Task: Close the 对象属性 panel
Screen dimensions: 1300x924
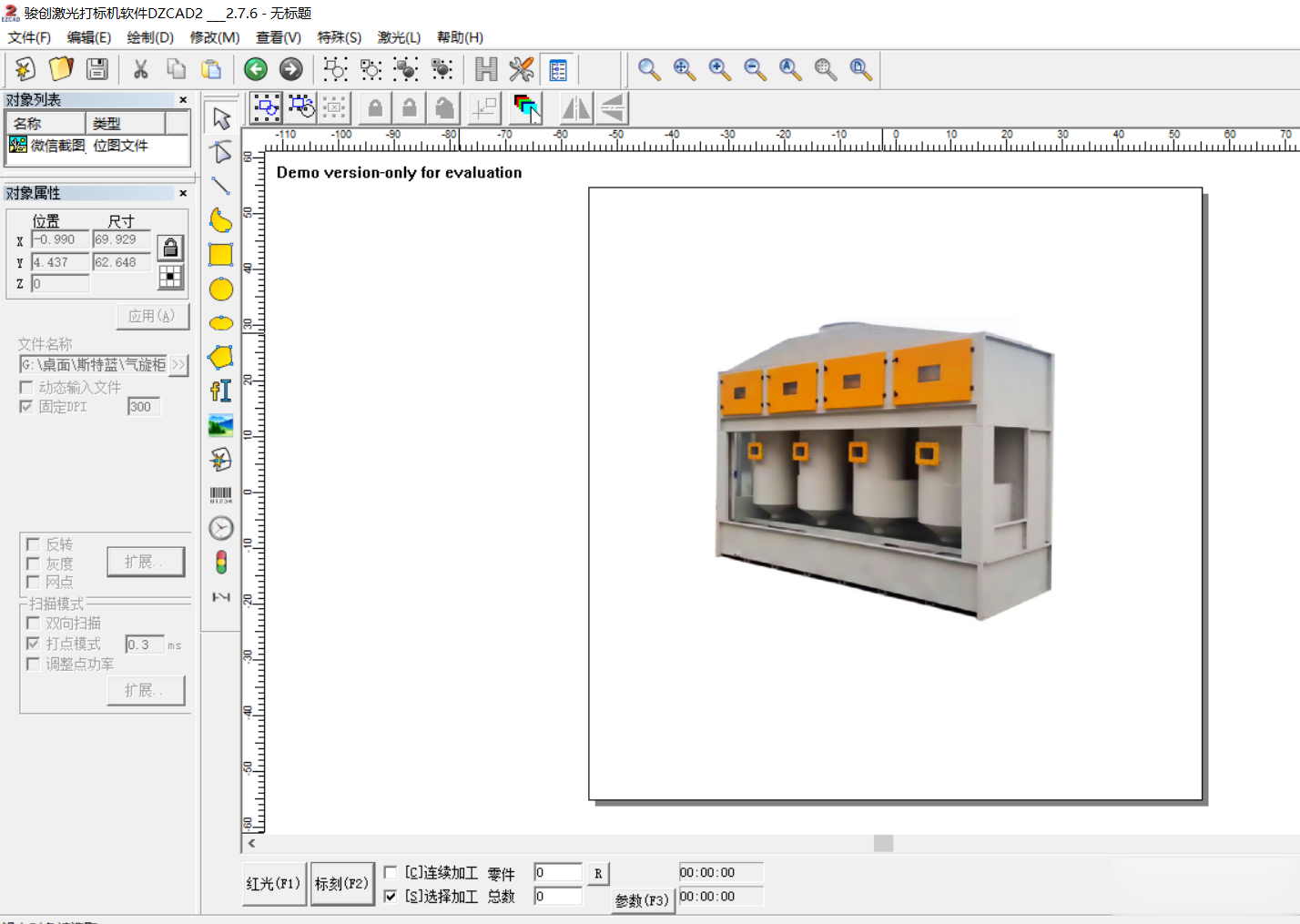Action: (x=183, y=193)
